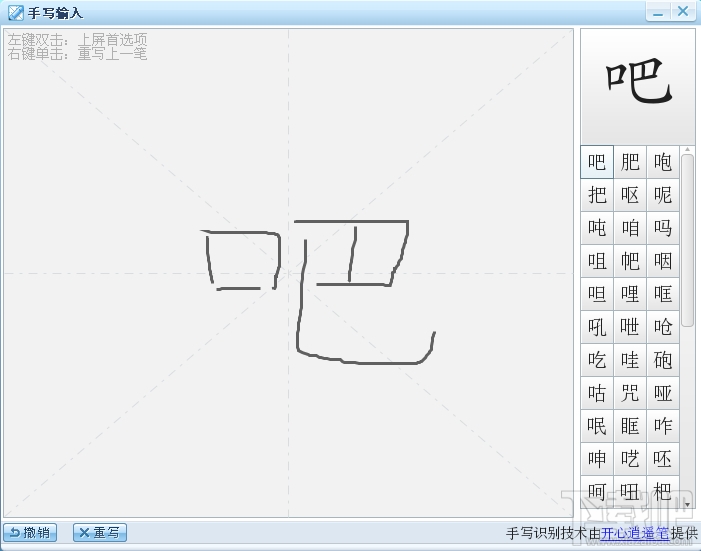Select candidate character 砲

[663, 360]
